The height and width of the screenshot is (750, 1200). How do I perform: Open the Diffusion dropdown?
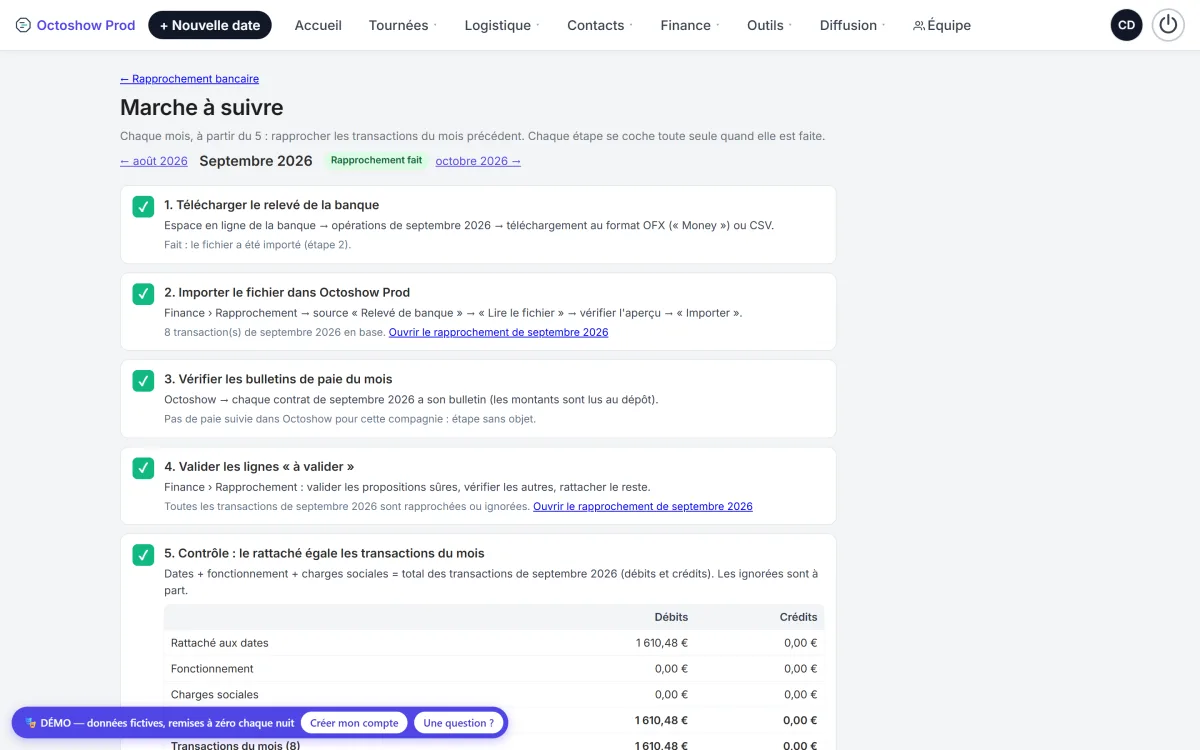coord(853,25)
